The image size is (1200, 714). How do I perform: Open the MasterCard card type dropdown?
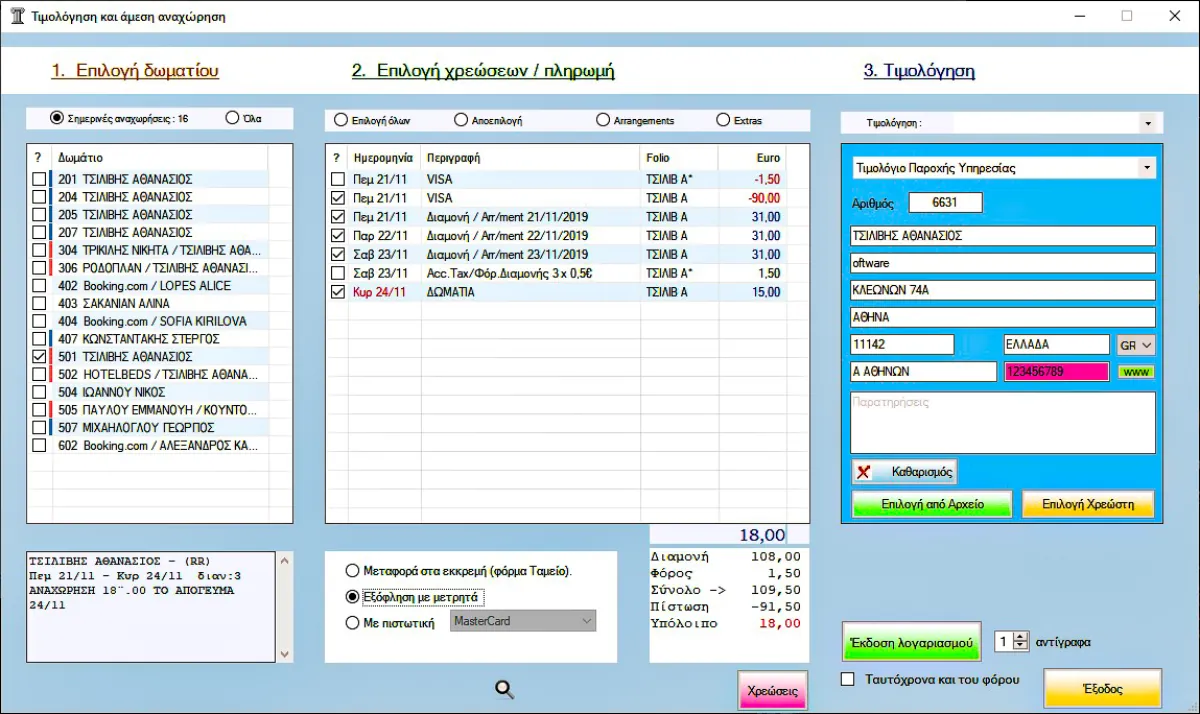tap(522, 621)
